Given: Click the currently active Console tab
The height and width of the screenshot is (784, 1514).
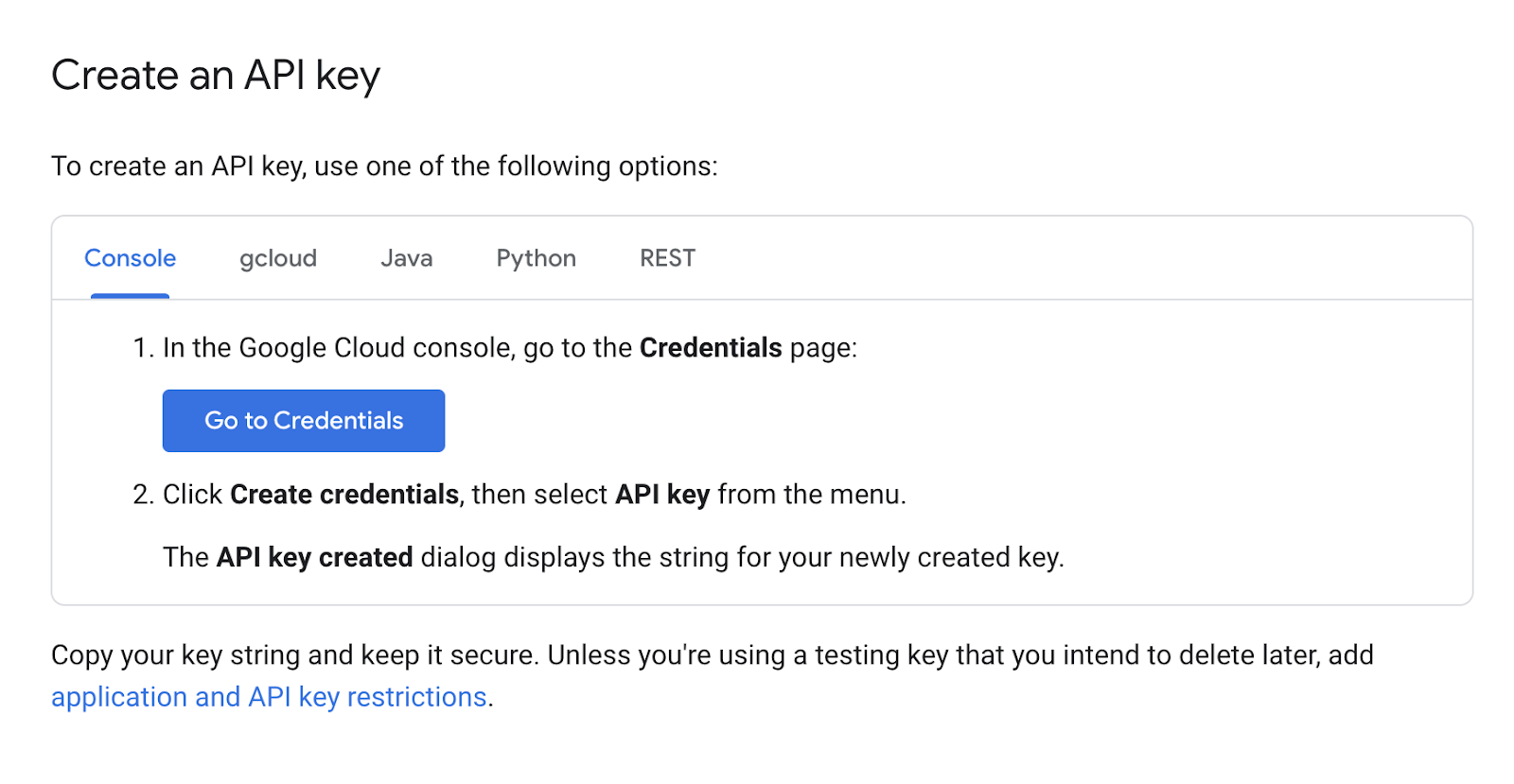Looking at the screenshot, I should coord(130,257).
